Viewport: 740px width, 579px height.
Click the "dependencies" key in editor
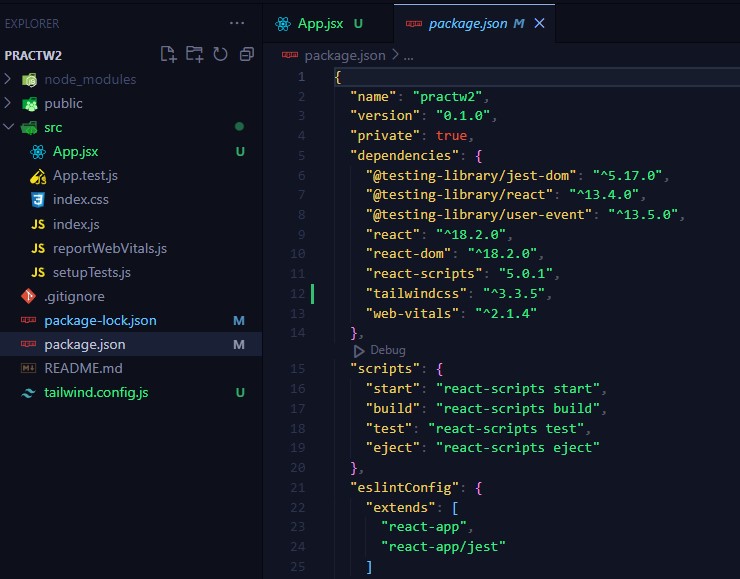[x=404, y=155]
